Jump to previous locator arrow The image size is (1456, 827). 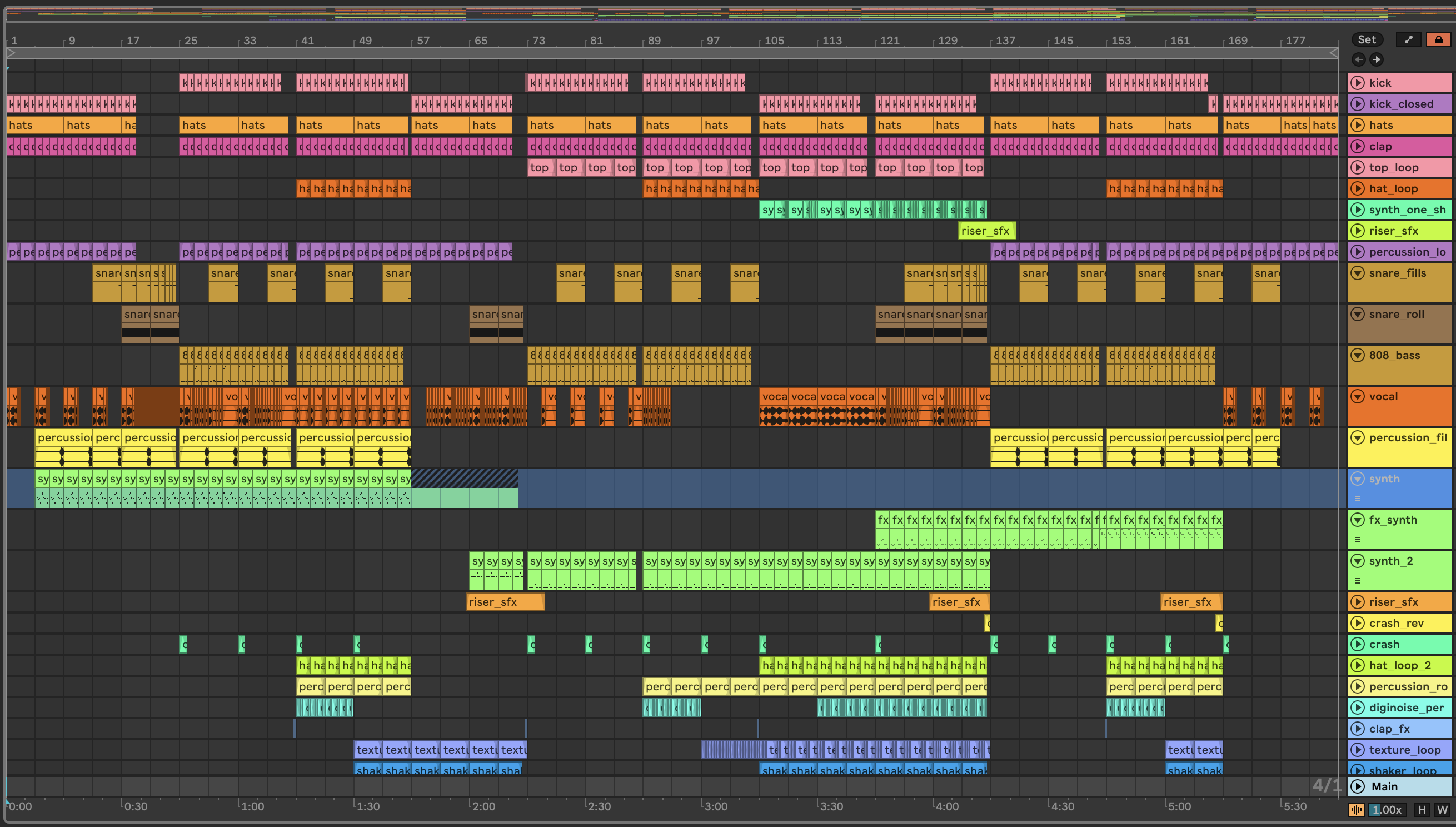1358,59
